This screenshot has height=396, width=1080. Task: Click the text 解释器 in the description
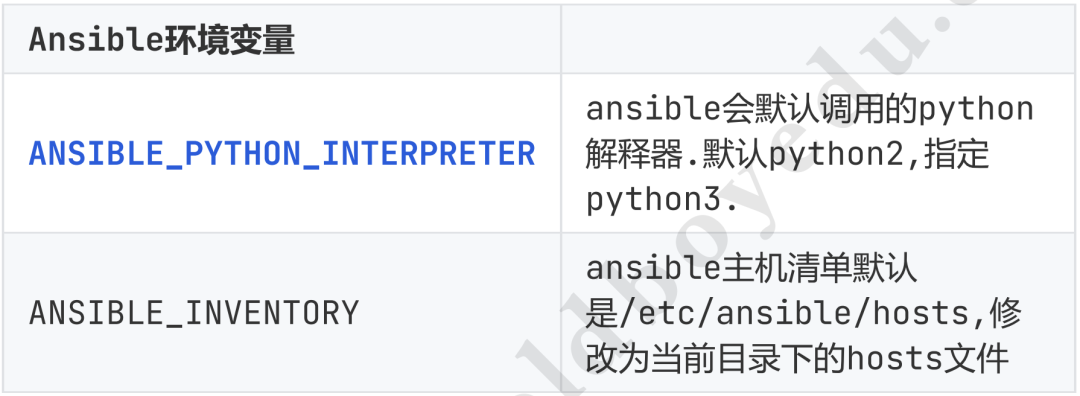pyautogui.click(x=632, y=154)
